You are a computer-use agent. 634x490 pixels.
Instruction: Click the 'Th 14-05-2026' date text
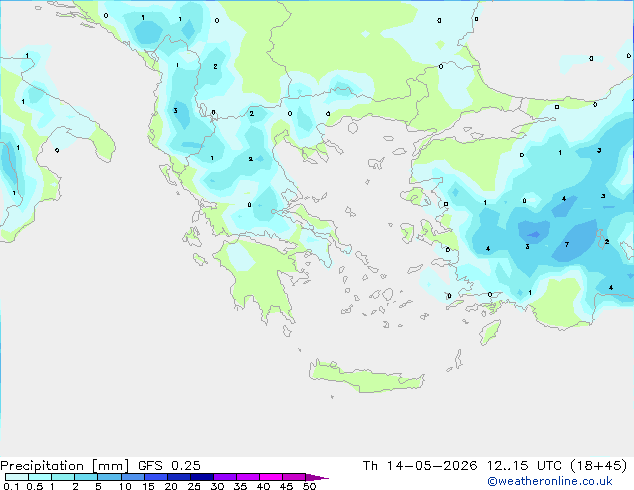click(x=420, y=466)
